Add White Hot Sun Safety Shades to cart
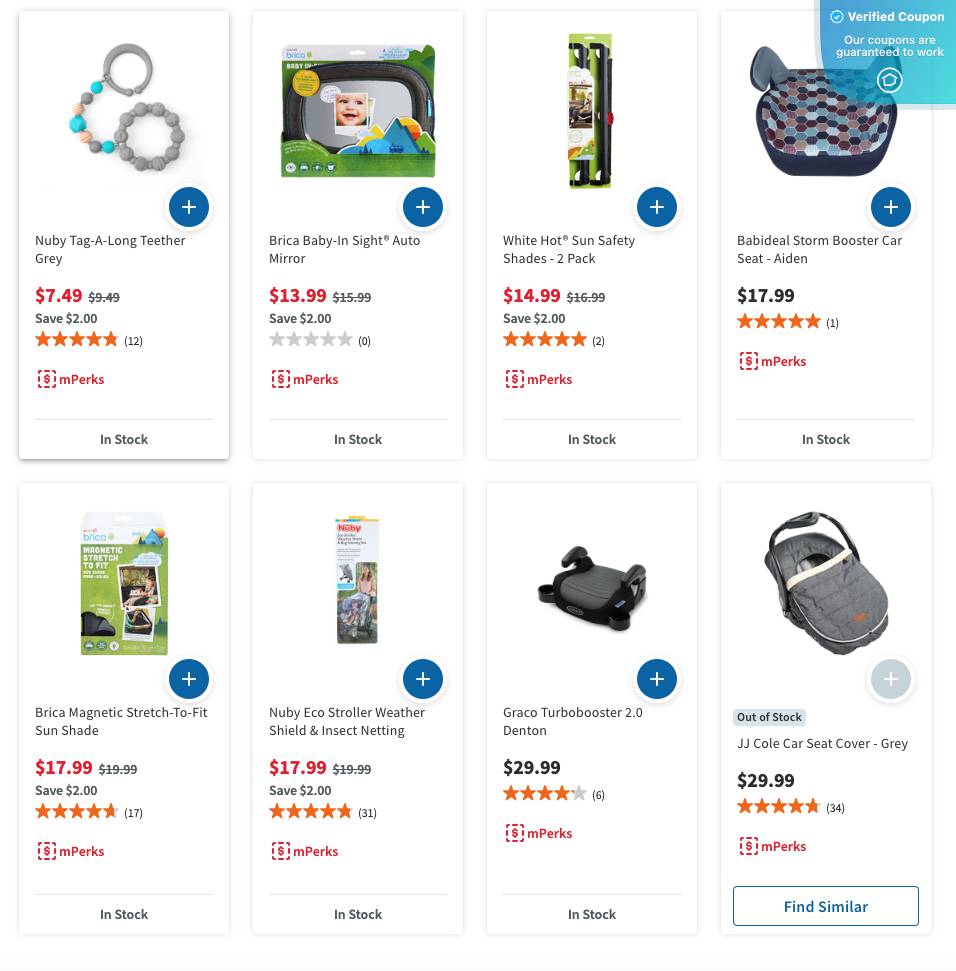The image size is (956, 971). [x=657, y=207]
